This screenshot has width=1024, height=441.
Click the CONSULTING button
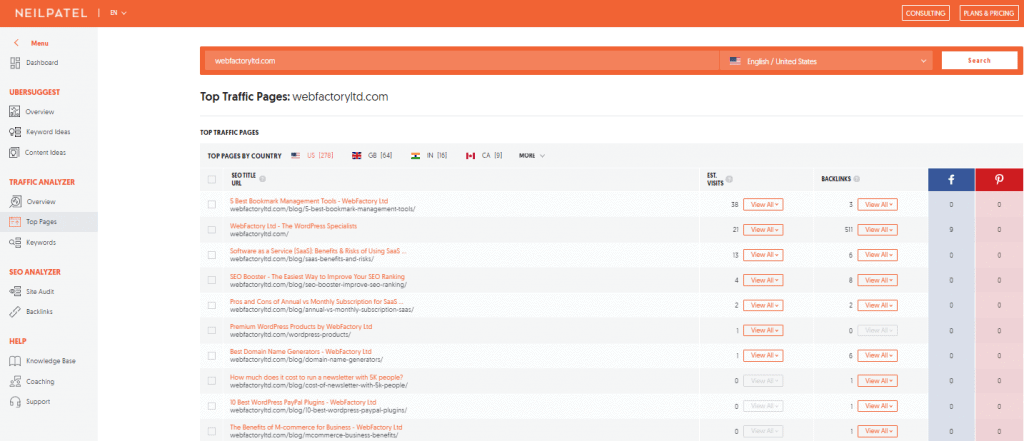[925, 13]
